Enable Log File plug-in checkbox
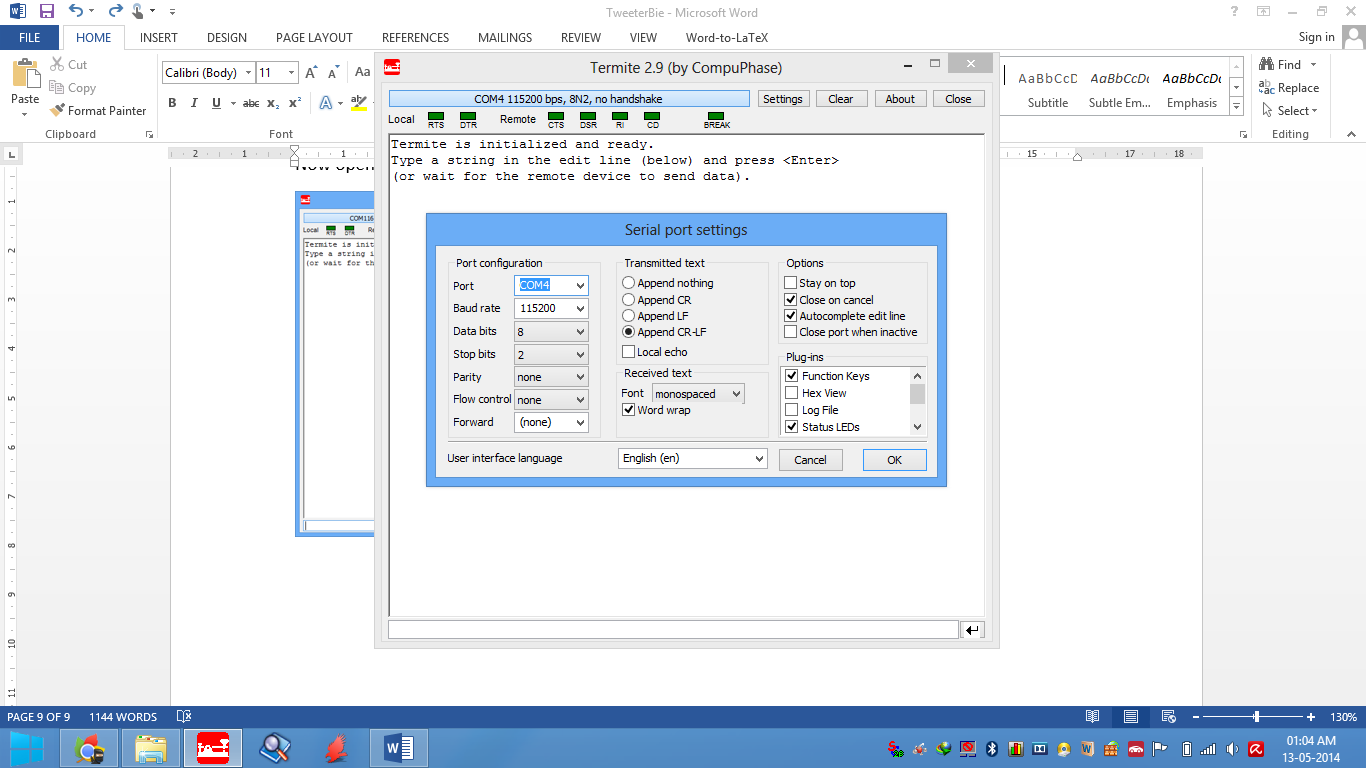Screen dimensions: 1366x768 coord(792,410)
